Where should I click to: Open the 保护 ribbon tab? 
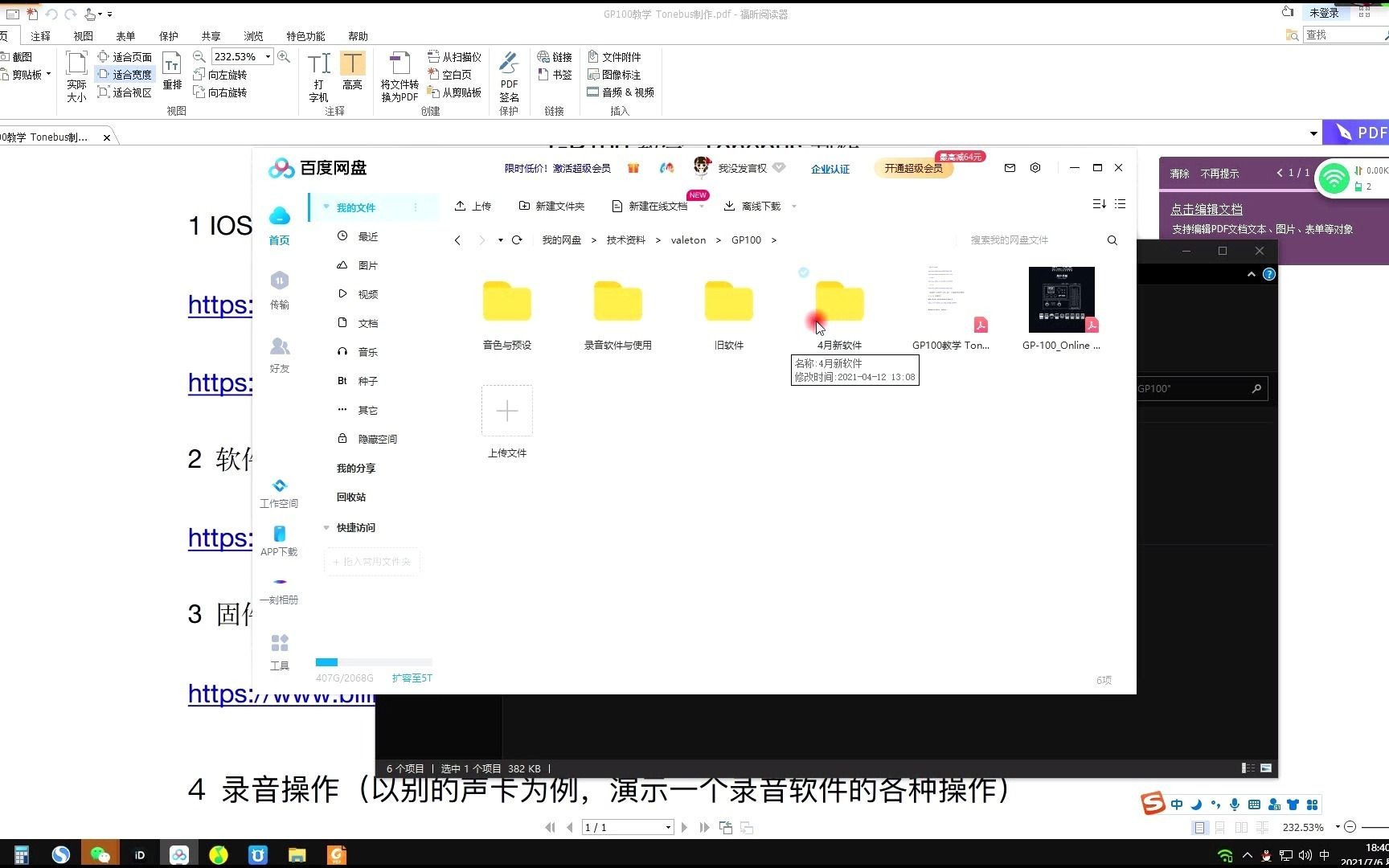click(x=168, y=36)
